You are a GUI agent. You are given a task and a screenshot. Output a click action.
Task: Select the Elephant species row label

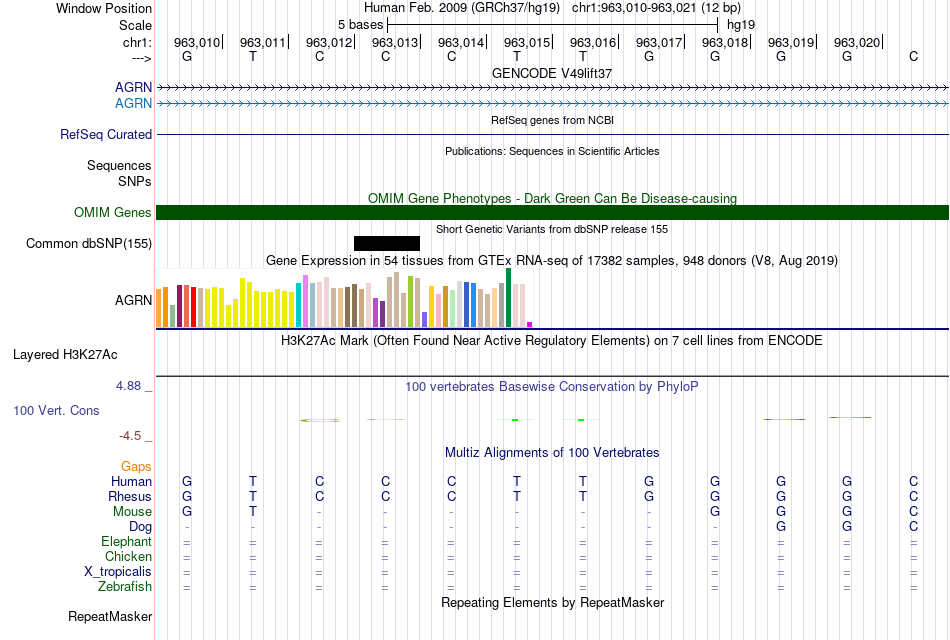(x=127, y=541)
